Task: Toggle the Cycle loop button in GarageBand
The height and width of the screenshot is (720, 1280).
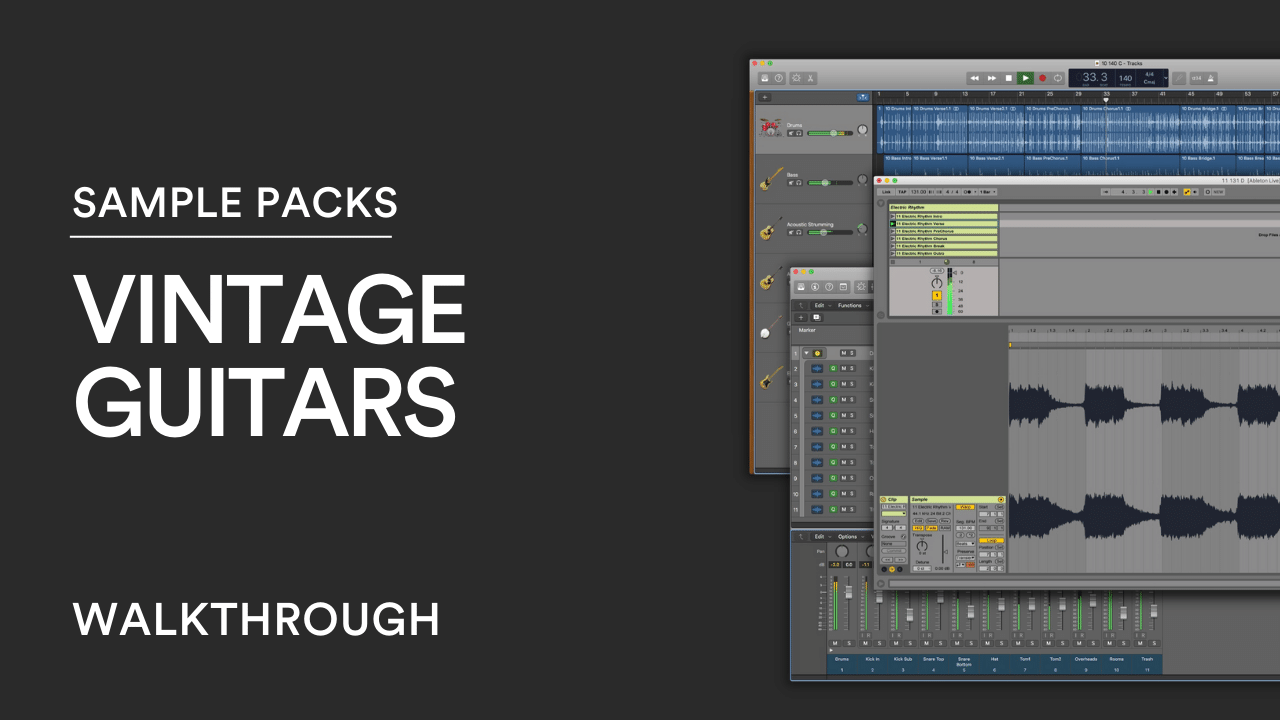Action: (1058, 78)
